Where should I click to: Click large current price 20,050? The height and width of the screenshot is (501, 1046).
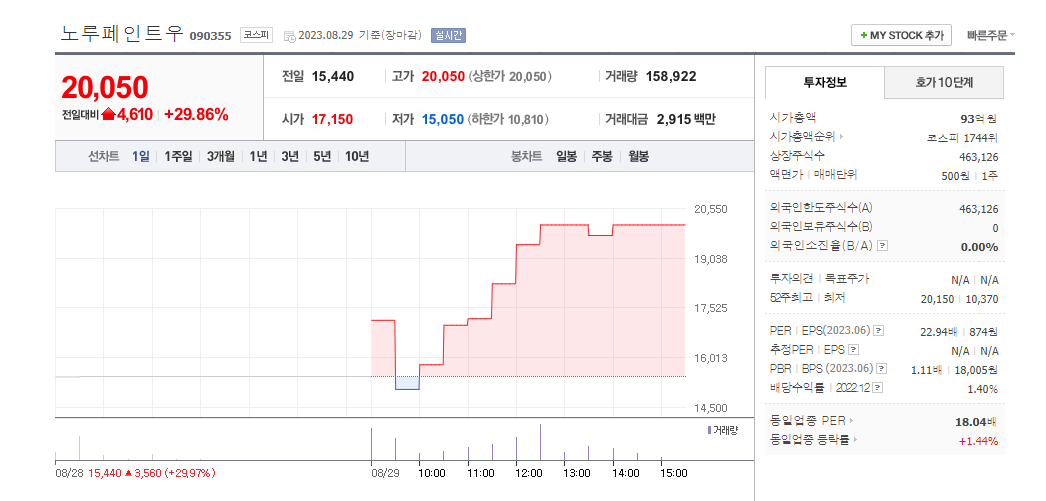click(x=105, y=87)
